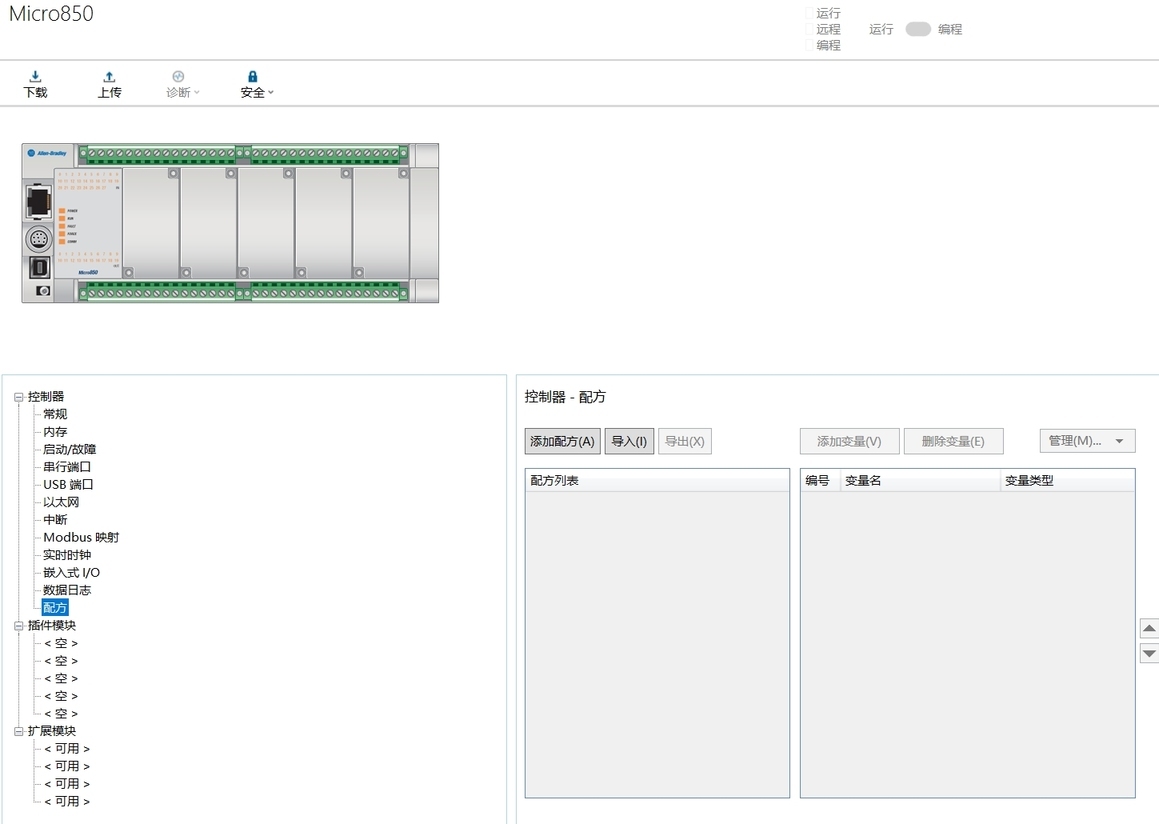Open 启动/故障 settings in the tree
1159x824 pixels.
point(69,449)
